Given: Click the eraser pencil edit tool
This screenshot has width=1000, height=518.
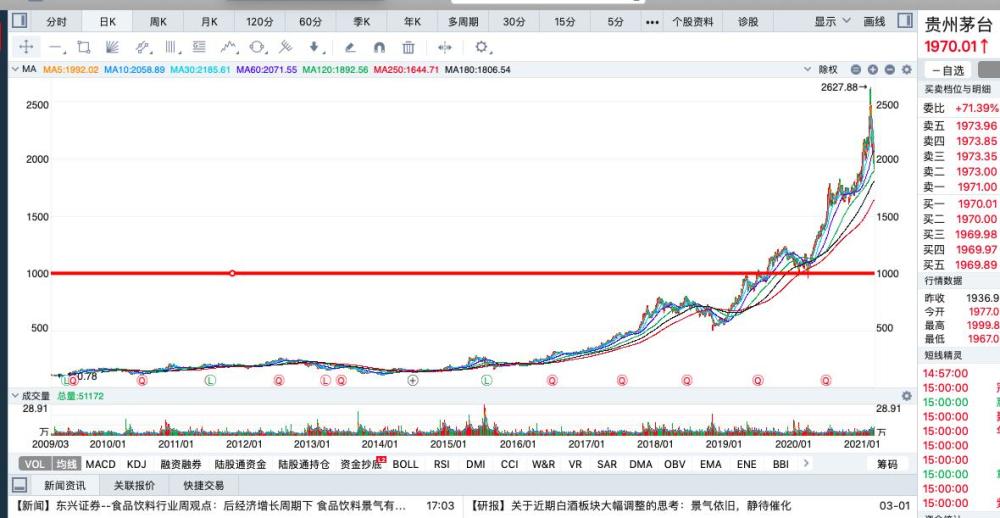Looking at the screenshot, I should tap(349, 47).
